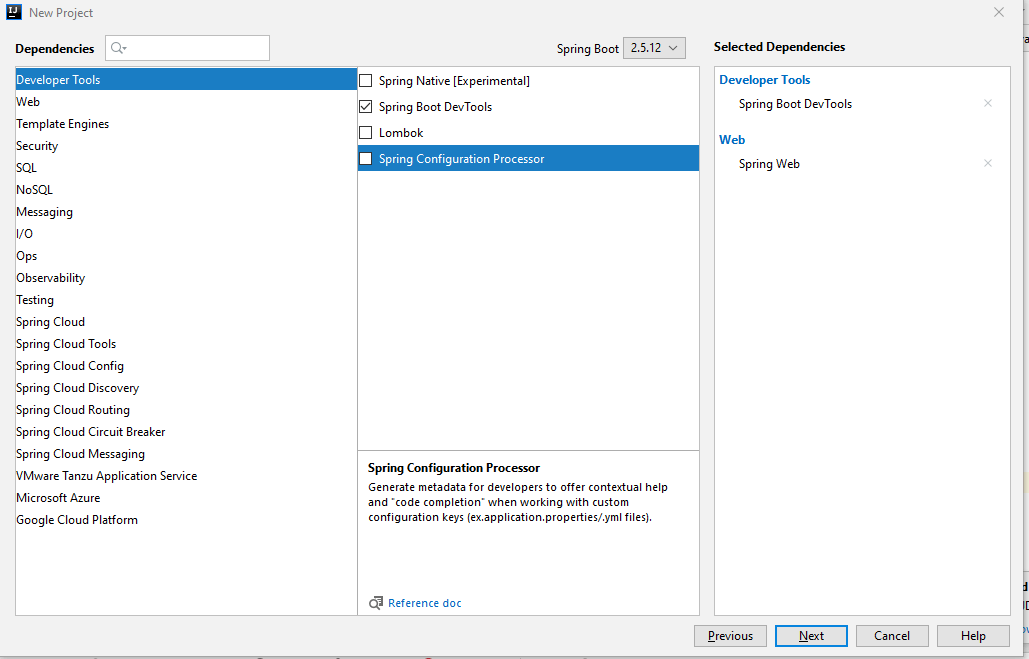This screenshot has width=1029, height=659.
Task: Uncheck the Spring Boot DevTools checkbox
Action: [366, 106]
